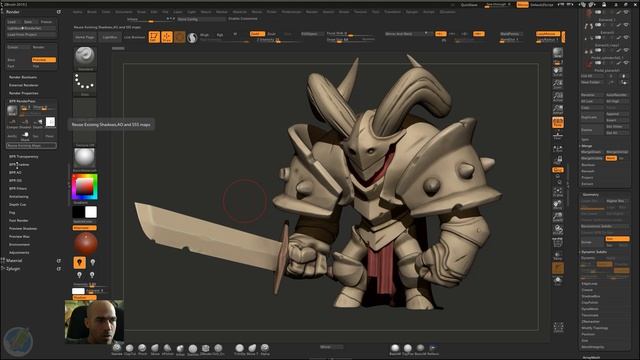Click the LightBox button

[x=109, y=37]
